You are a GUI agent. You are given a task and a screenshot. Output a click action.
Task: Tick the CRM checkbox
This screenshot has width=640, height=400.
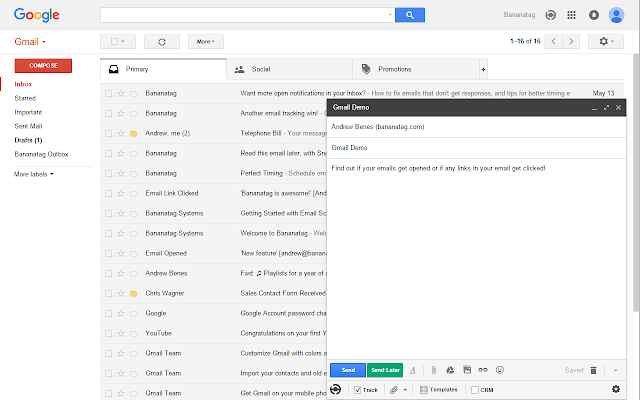click(x=475, y=390)
